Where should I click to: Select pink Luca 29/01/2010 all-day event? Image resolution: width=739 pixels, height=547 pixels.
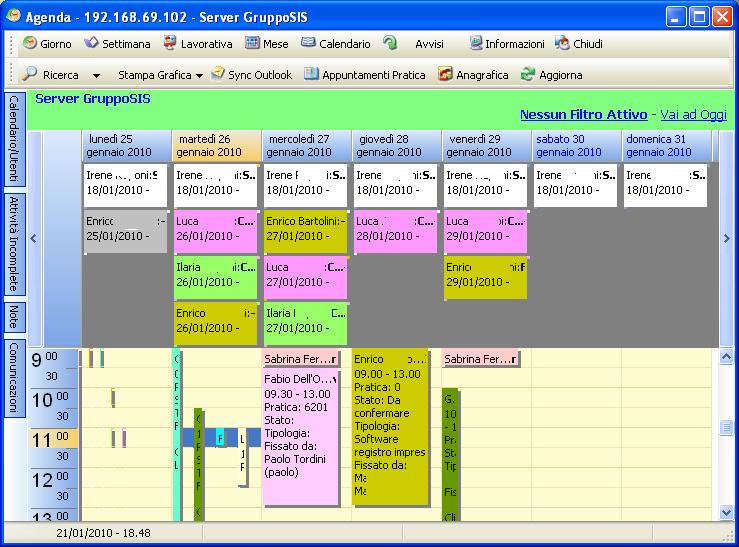[485, 231]
